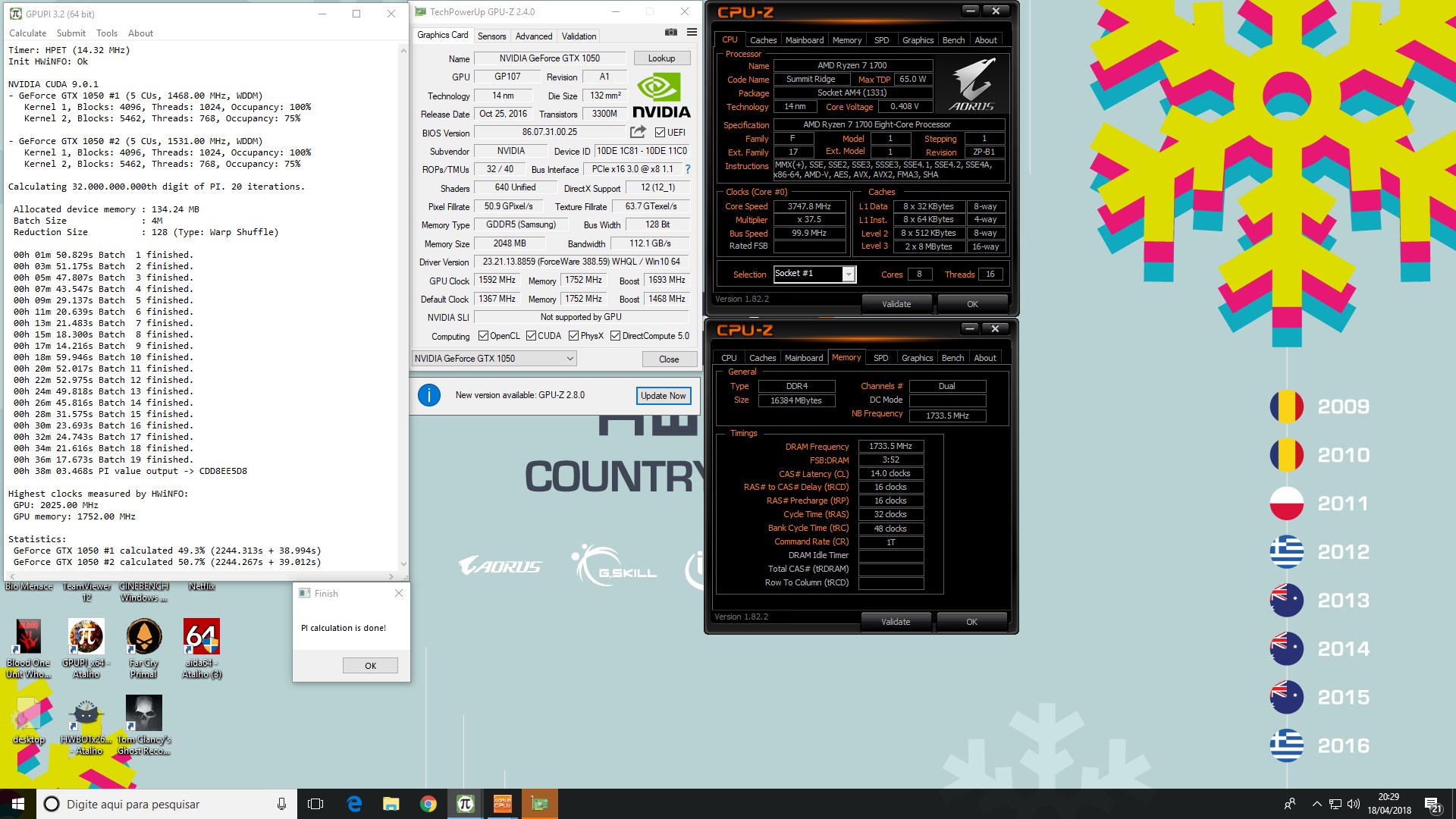Image resolution: width=1456 pixels, height=819 pixels.
Task: Click the BIOS share/export arrow icon
Action: [x=638, y=132]
